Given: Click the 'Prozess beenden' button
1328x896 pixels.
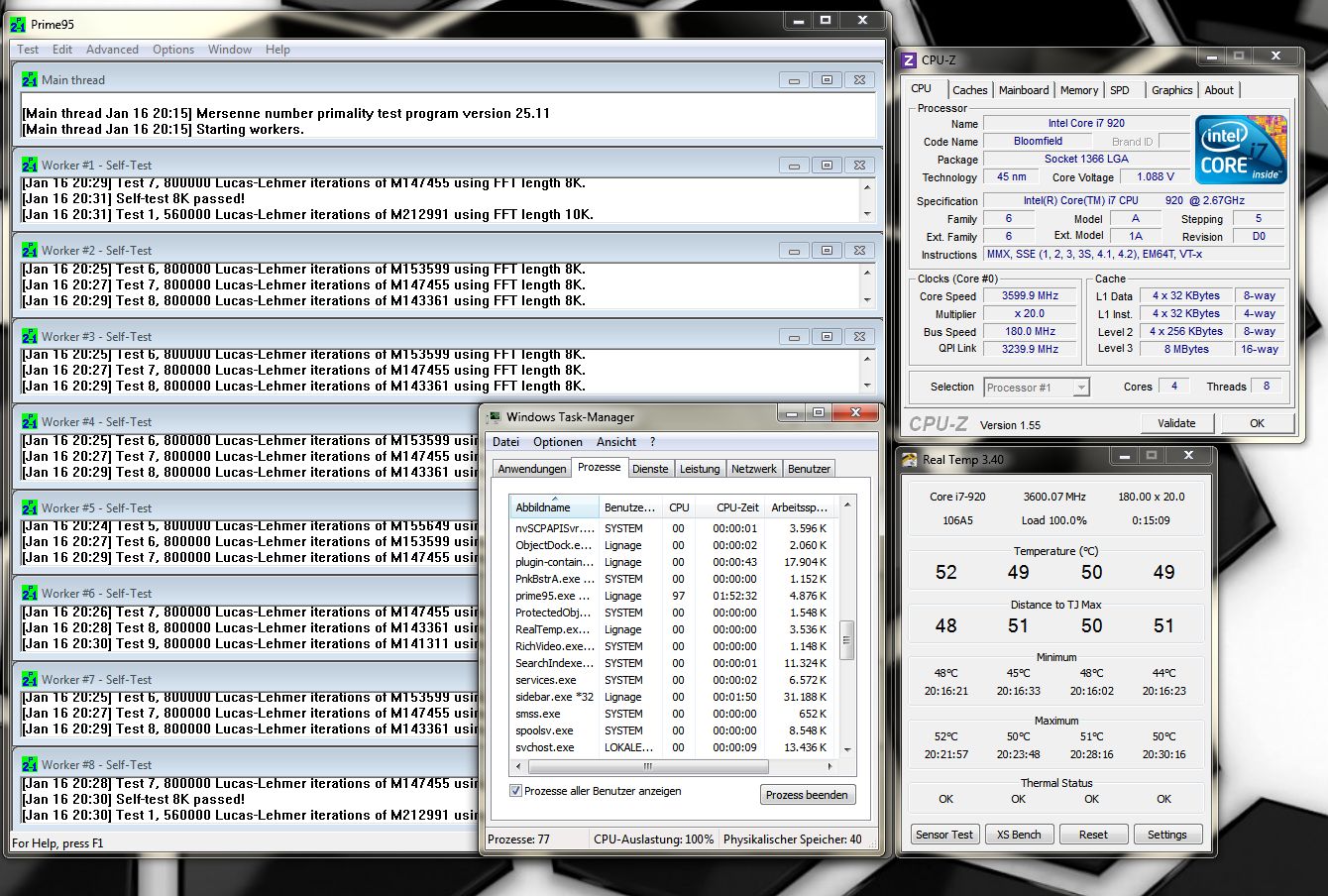Looking at the screenshot, I should click(x=807, y=795).
